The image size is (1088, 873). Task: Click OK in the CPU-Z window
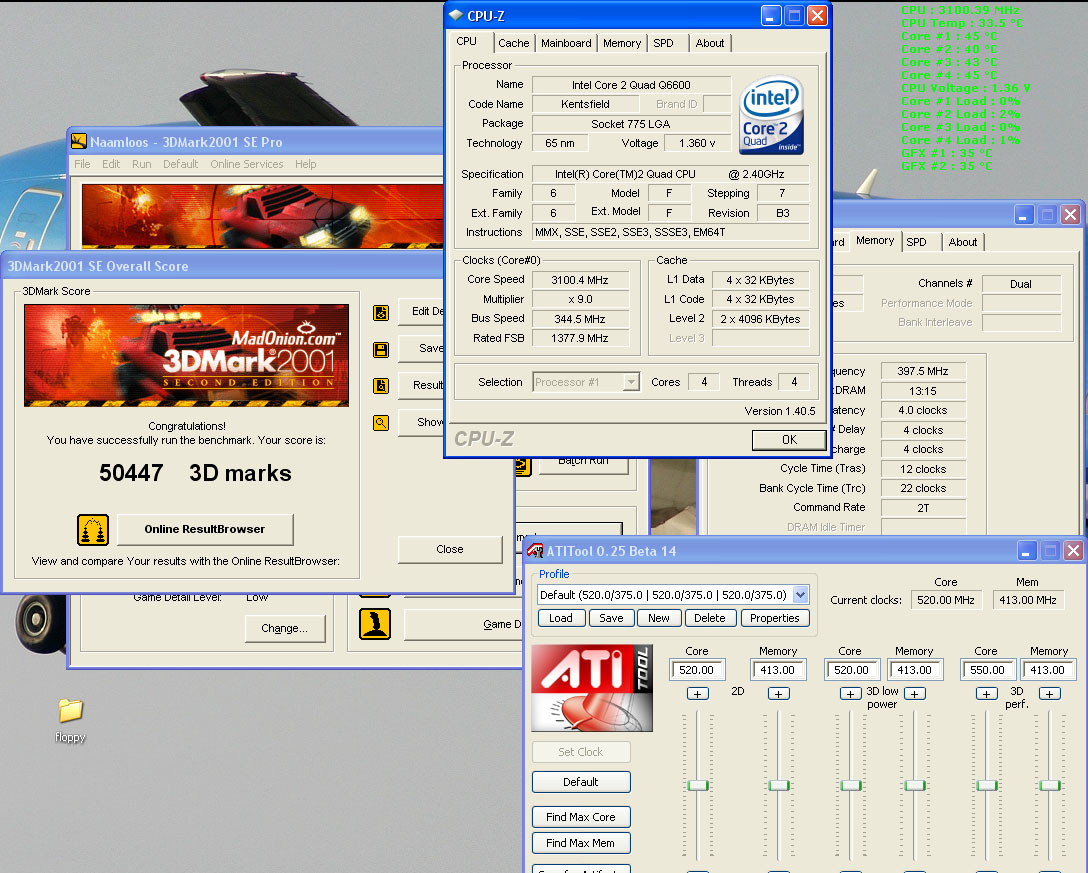[789, 440]
